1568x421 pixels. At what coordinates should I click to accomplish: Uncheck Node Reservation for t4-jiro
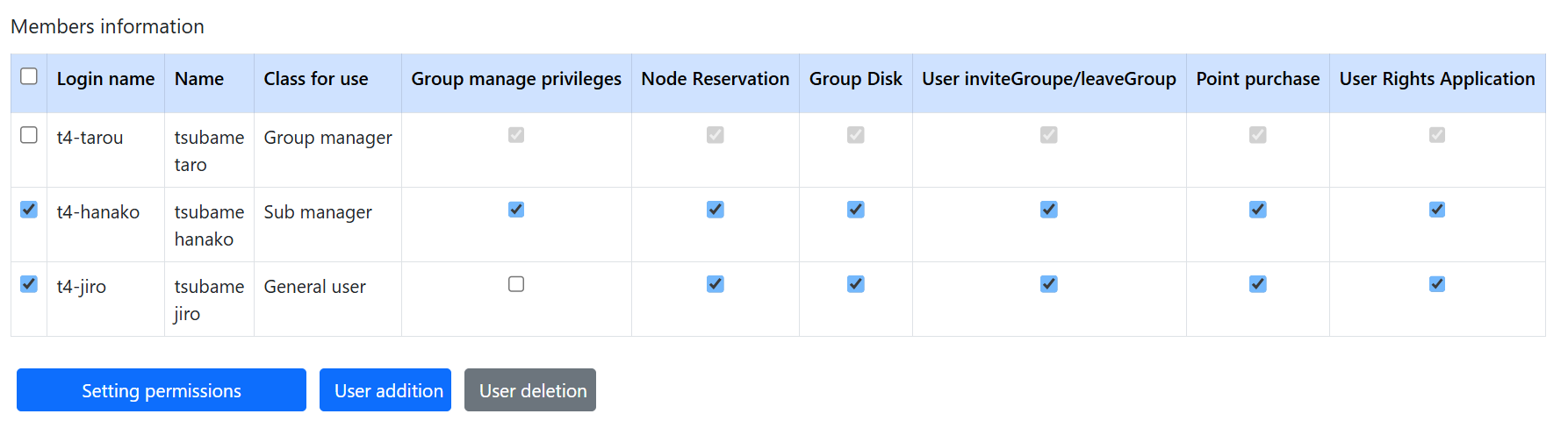tap(716, 284)
